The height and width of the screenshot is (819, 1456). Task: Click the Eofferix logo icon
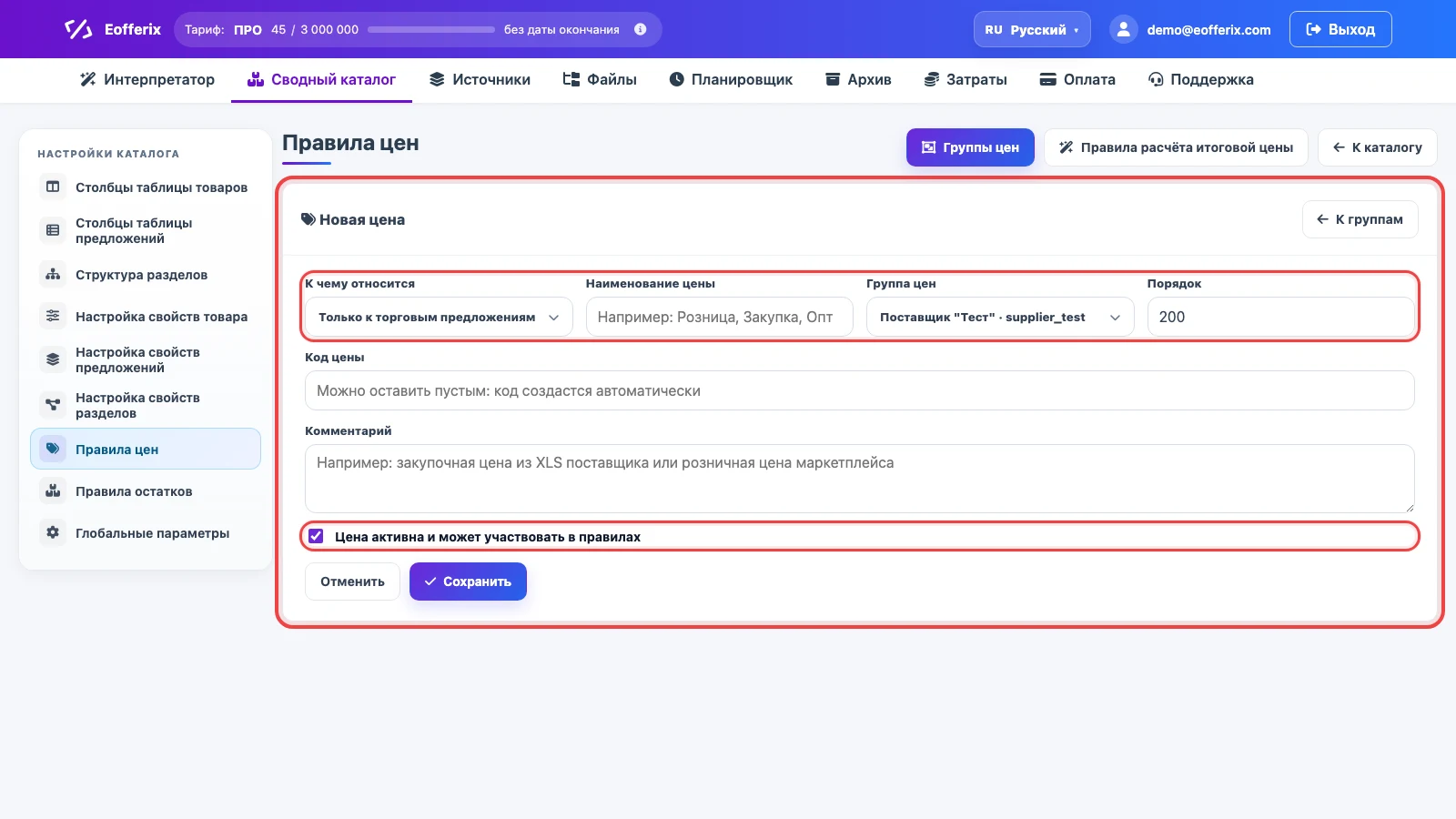78,29
